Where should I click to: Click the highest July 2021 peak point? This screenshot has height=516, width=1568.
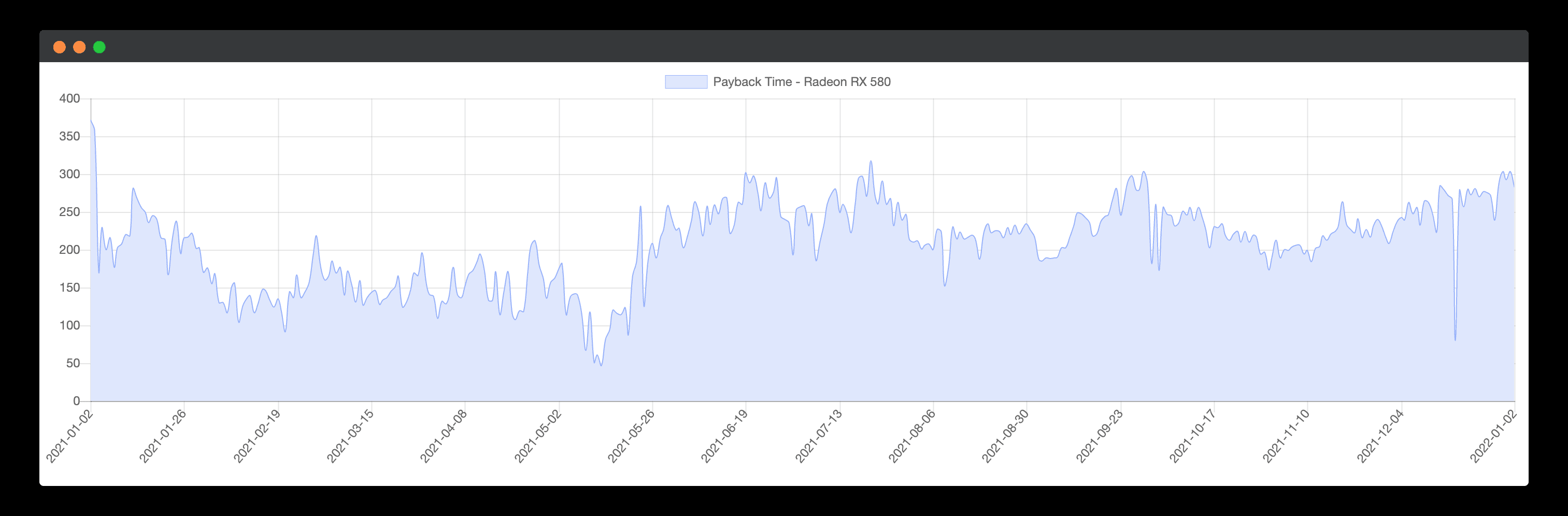tap(871, 162)
